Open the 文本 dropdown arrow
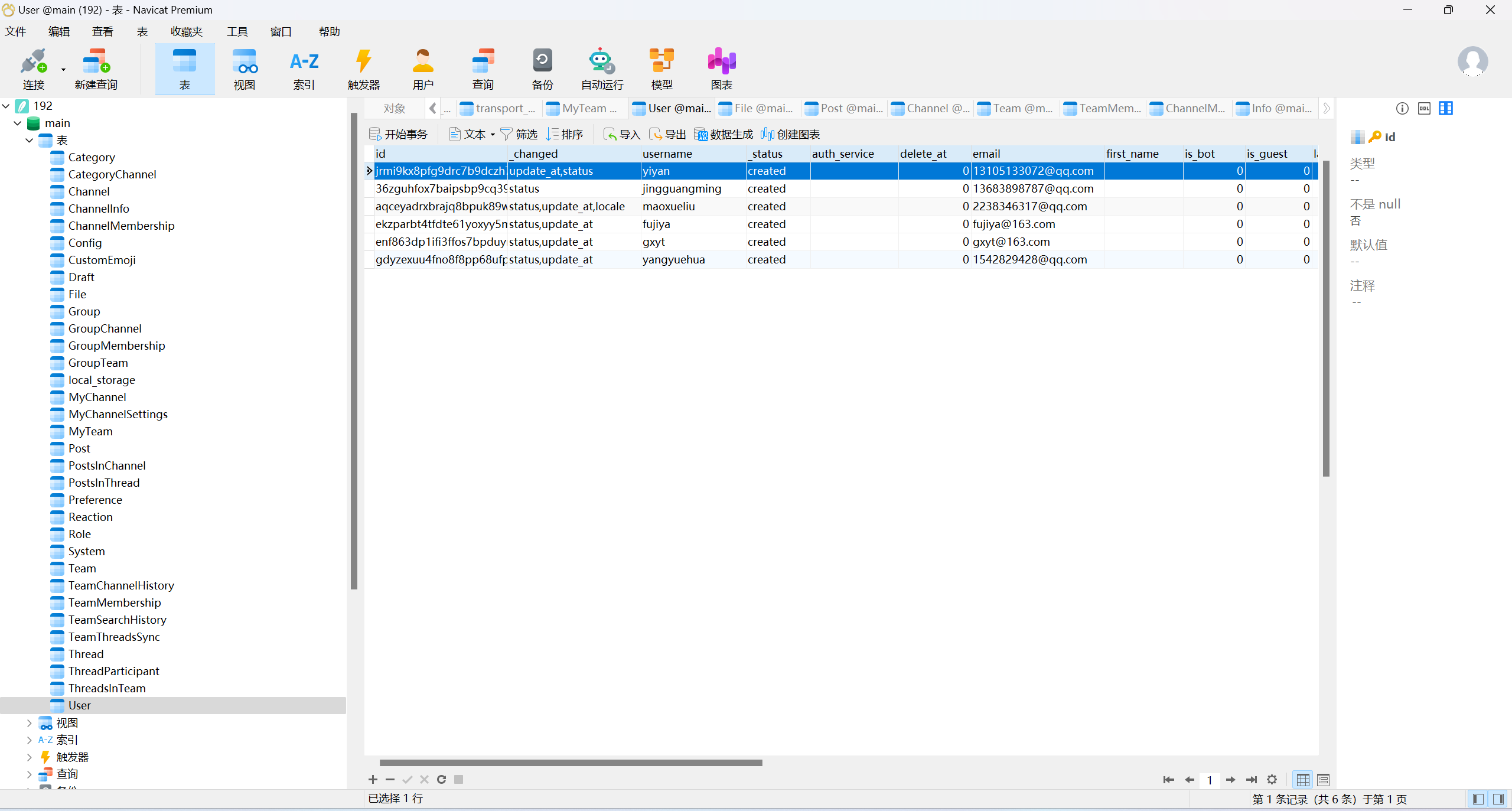This screenshot has height=811, width=1512. coord(493,135)
